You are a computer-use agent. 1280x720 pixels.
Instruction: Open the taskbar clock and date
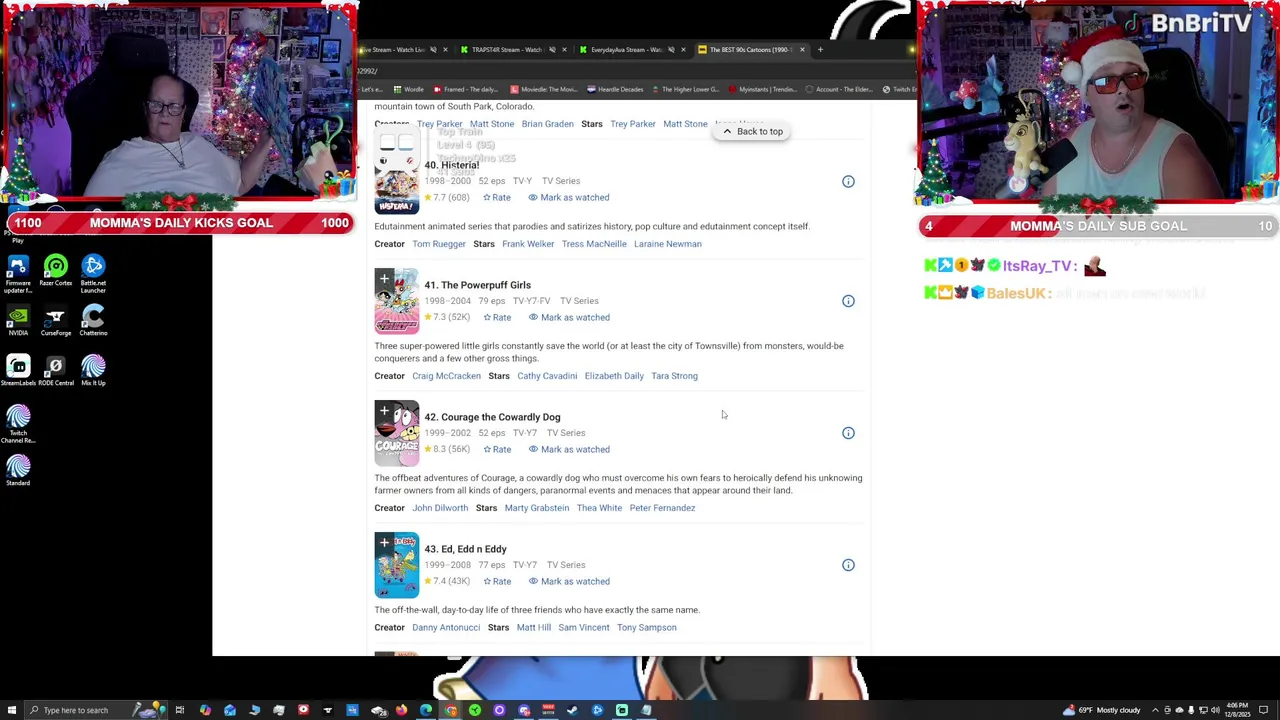tap(1237, 710)
